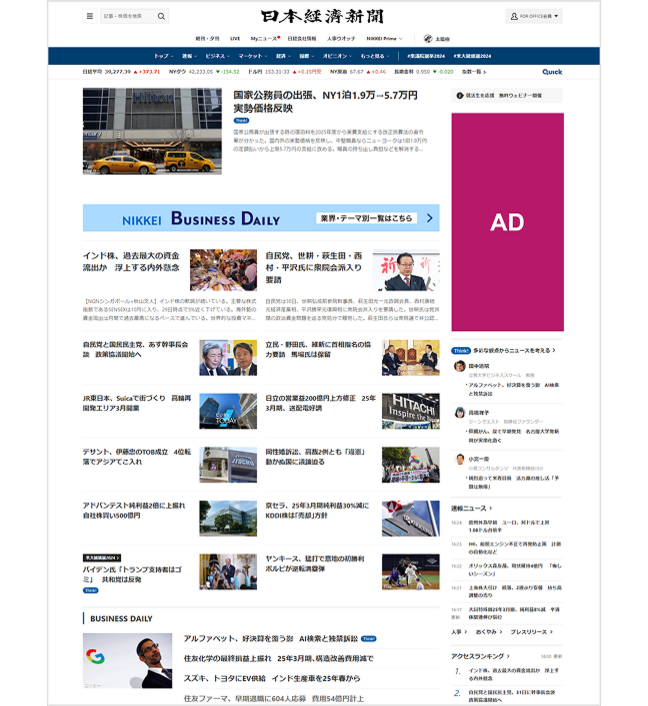Expand the マーケット navigation dropdown
The height and width of the screenshot is (706, 648).
pyautogui.click(x=253, y=56)
